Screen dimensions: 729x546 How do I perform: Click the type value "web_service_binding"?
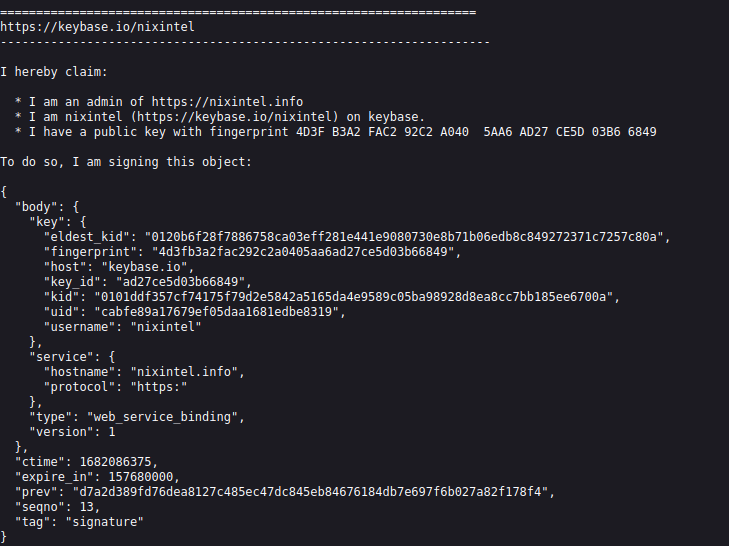[162, 417]
